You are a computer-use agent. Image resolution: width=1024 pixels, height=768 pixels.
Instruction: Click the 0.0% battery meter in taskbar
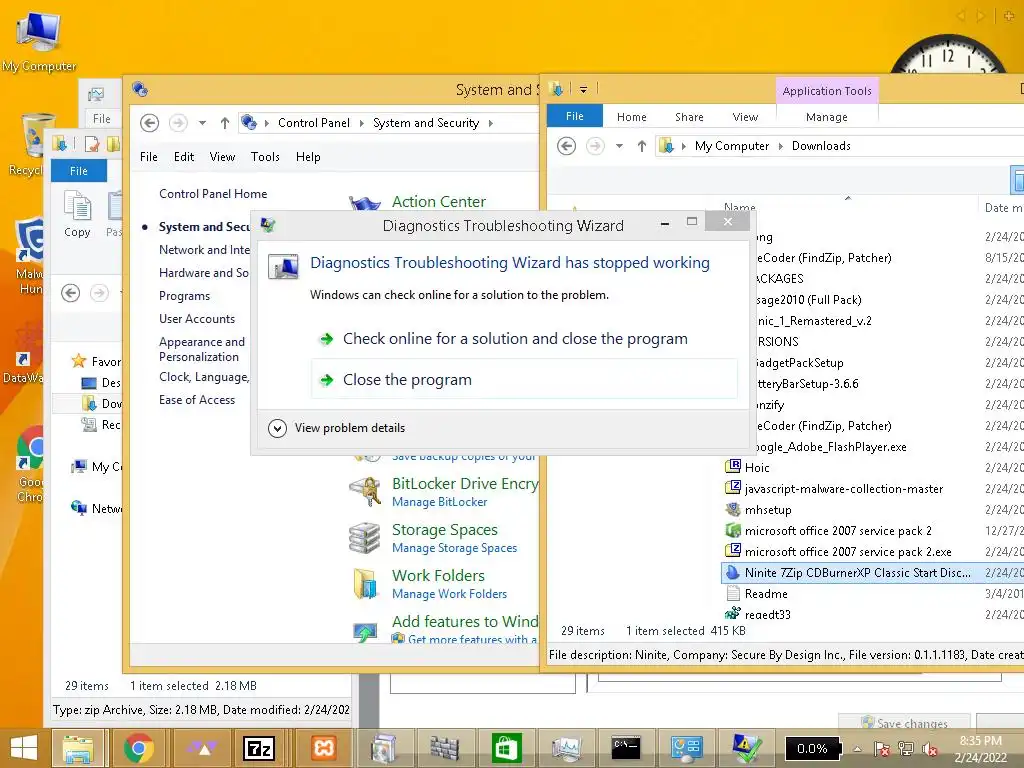coord(812,749)
